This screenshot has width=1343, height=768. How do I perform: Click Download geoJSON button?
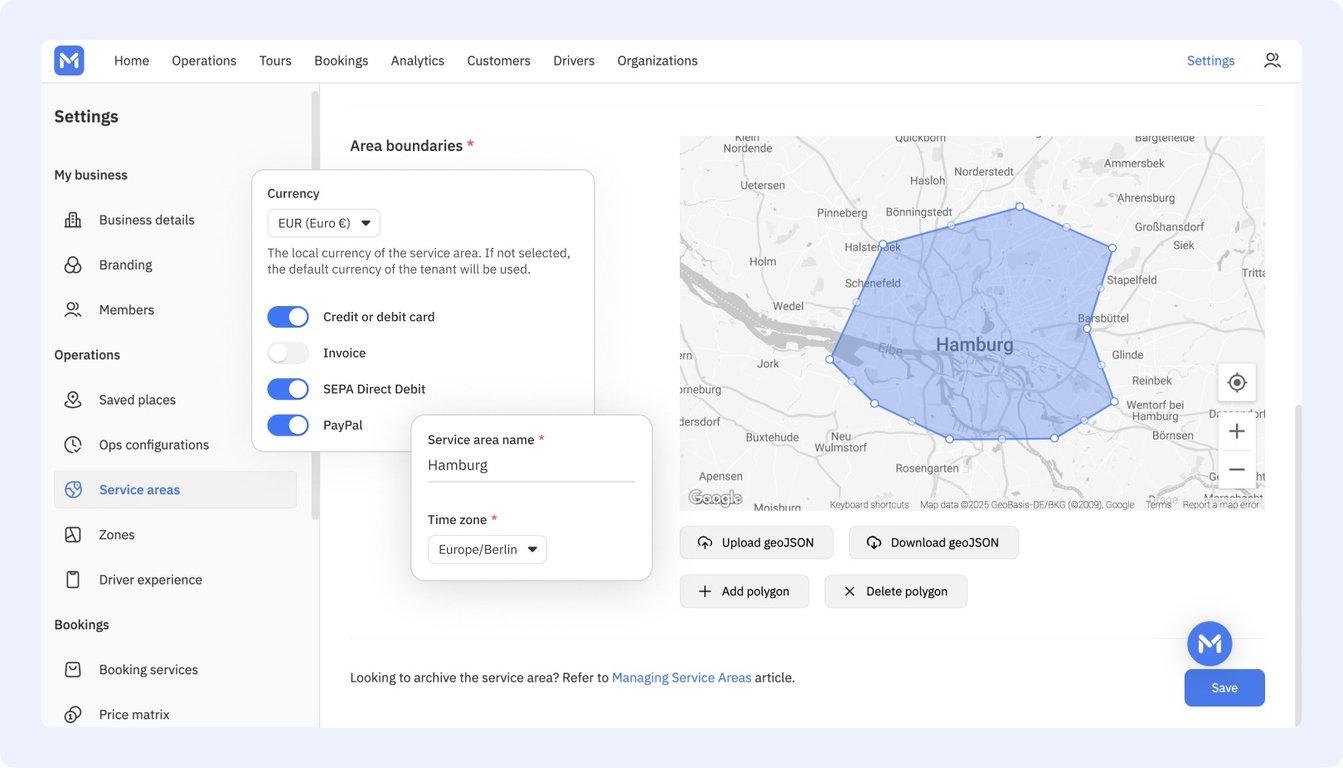933,543
